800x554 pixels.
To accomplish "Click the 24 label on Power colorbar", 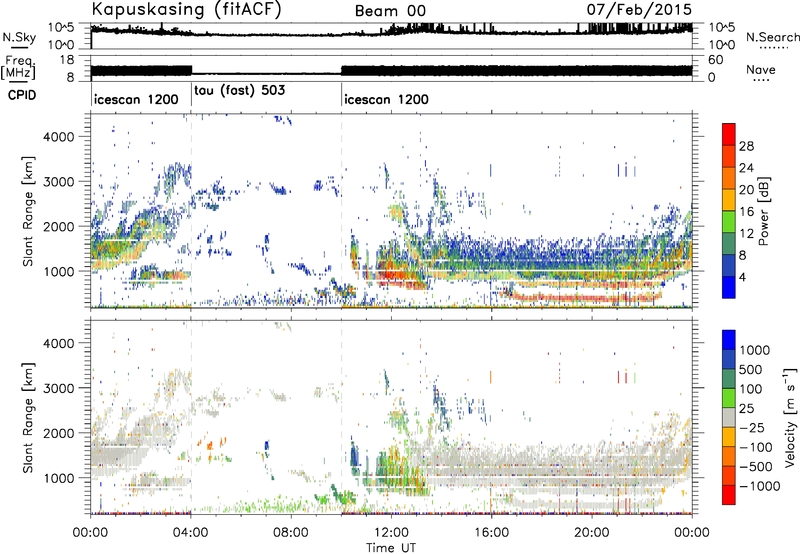I will coord(746,168).
